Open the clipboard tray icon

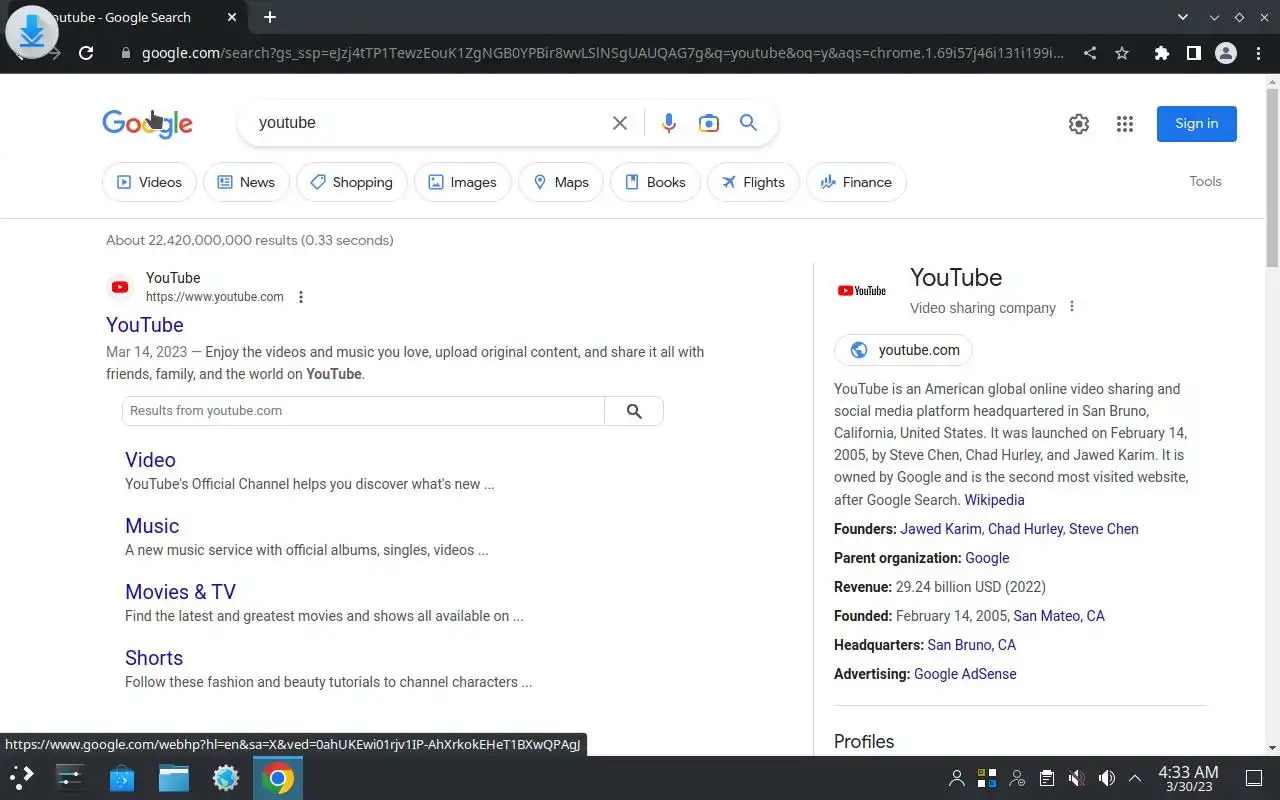tap(1047, 778)
